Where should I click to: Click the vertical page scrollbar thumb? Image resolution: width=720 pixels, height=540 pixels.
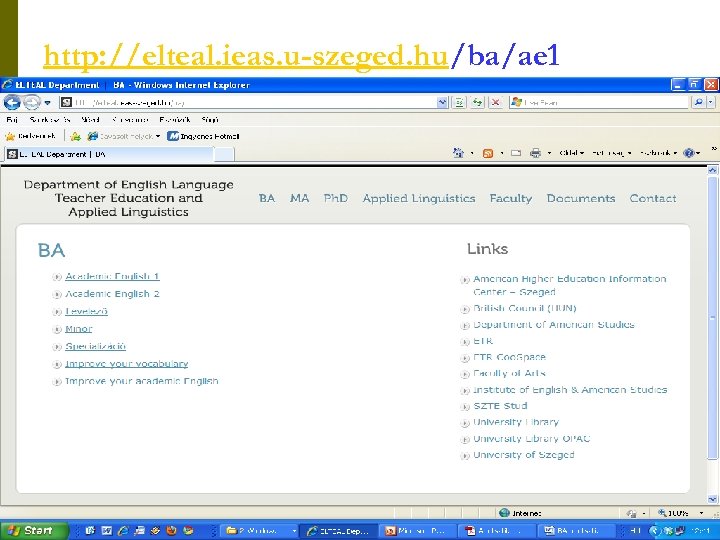coord(712,317)
